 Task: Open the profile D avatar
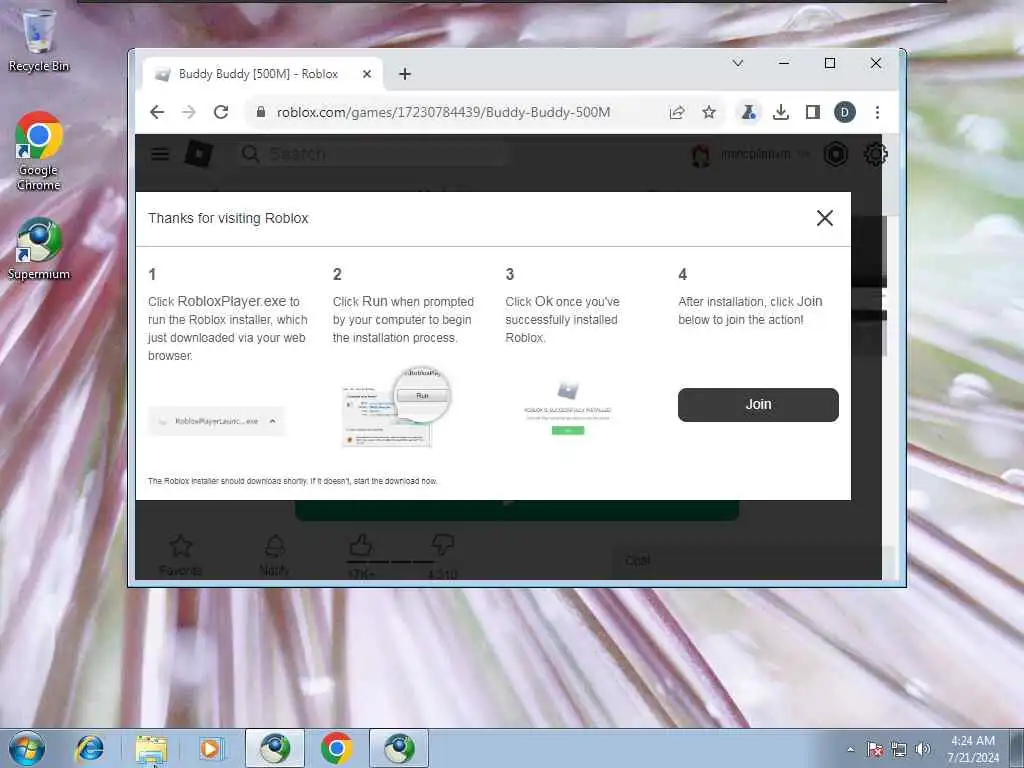coord(844,112)
